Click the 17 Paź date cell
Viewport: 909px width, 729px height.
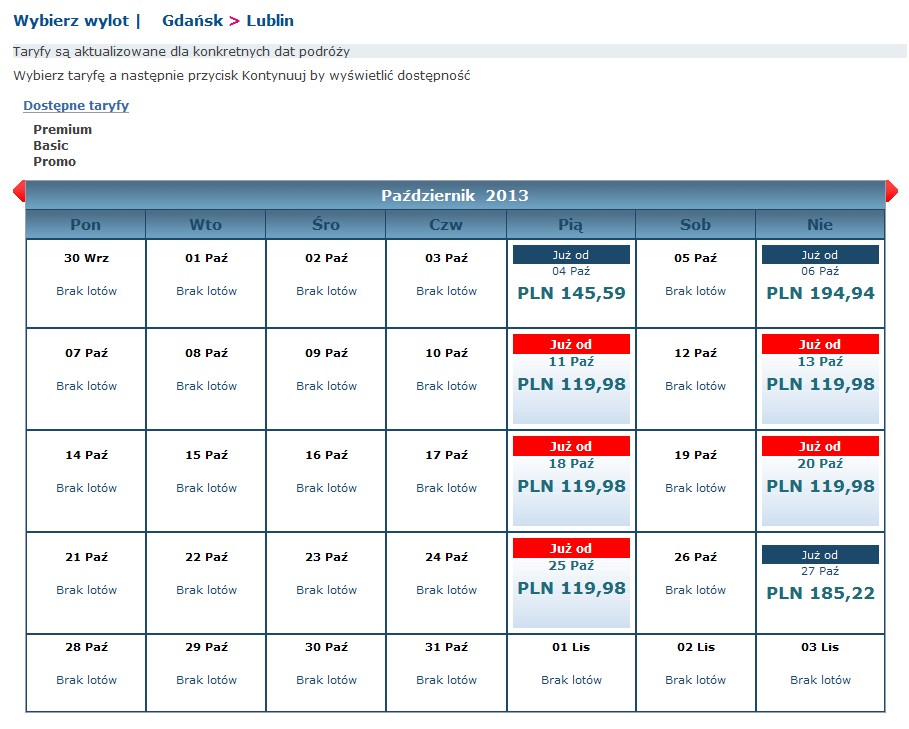pyautogui.click(x=446, y=481)
